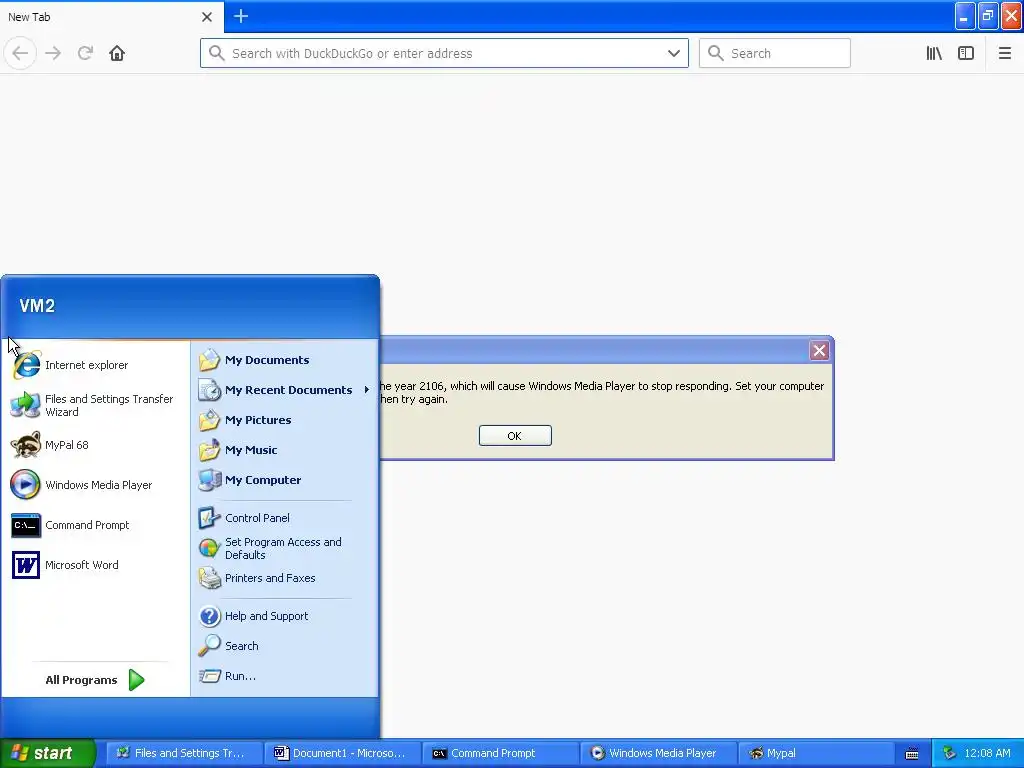Open Search from the Start menu
The height and width of the screenshot is (768, 1024).
241,646
